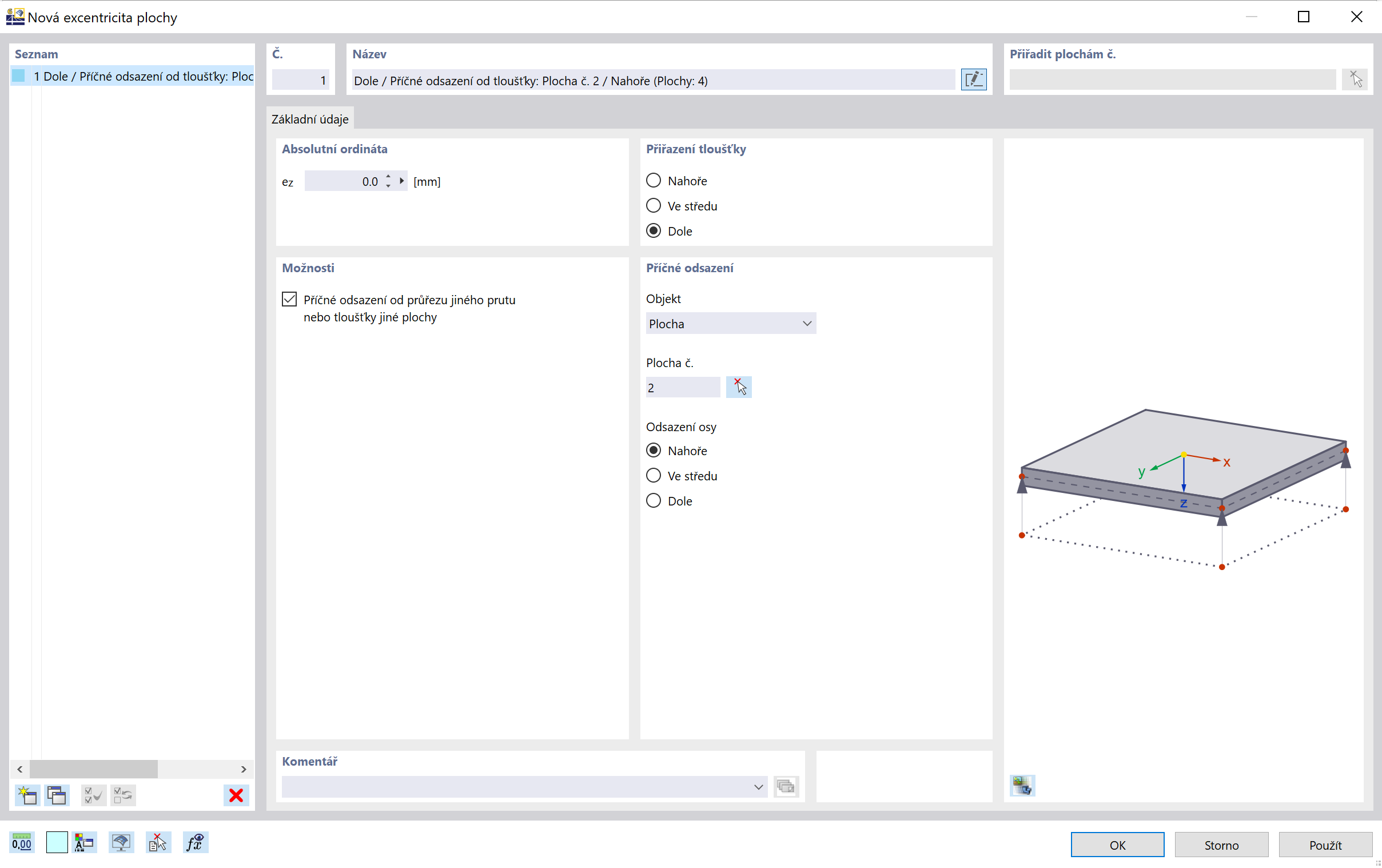Select Ve středu under Odsazení osy
The width and height of the screenshot is (1382, 868).
point(654,476)
